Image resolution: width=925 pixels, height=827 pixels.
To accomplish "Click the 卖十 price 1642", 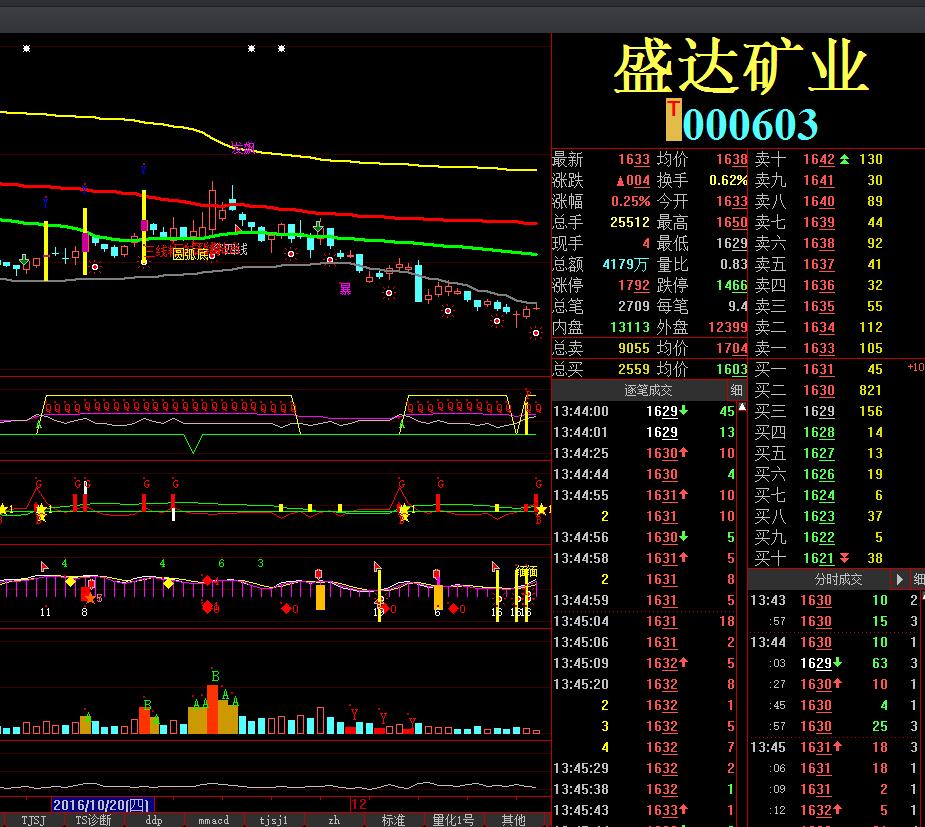I will [819, 159].
